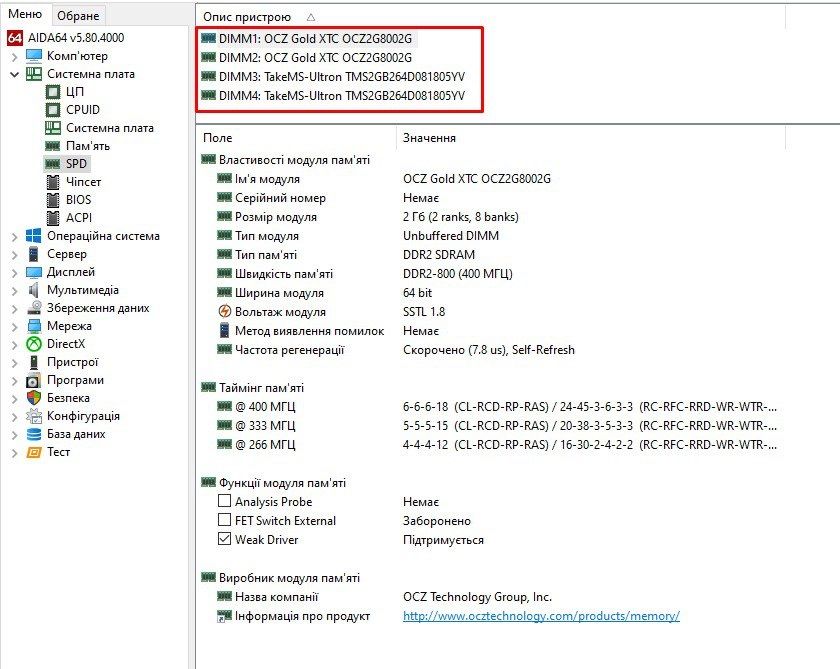
Task: Switch to the Меню tab
Action: point(25,14)
